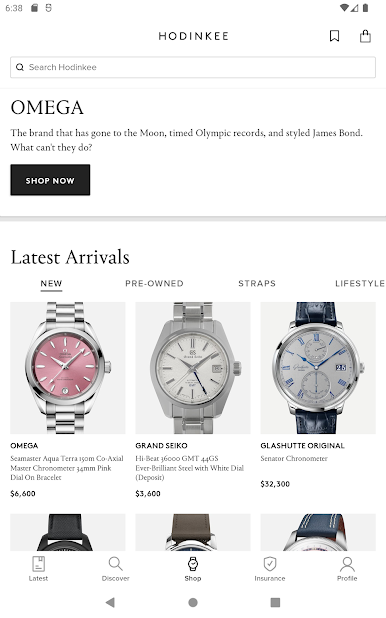386x618 pixels.
Task: Open the Insurance shield icon
Action: [270, 564]
